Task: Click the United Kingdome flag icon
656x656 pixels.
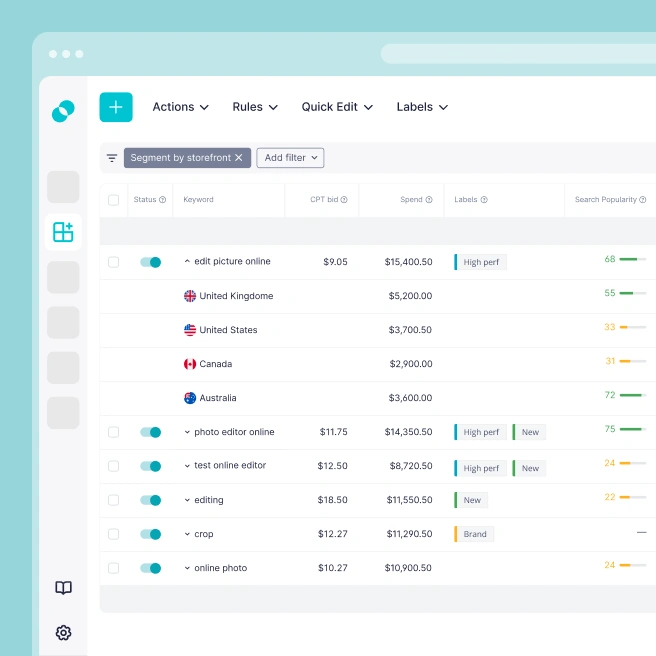Action: (190, 296)
